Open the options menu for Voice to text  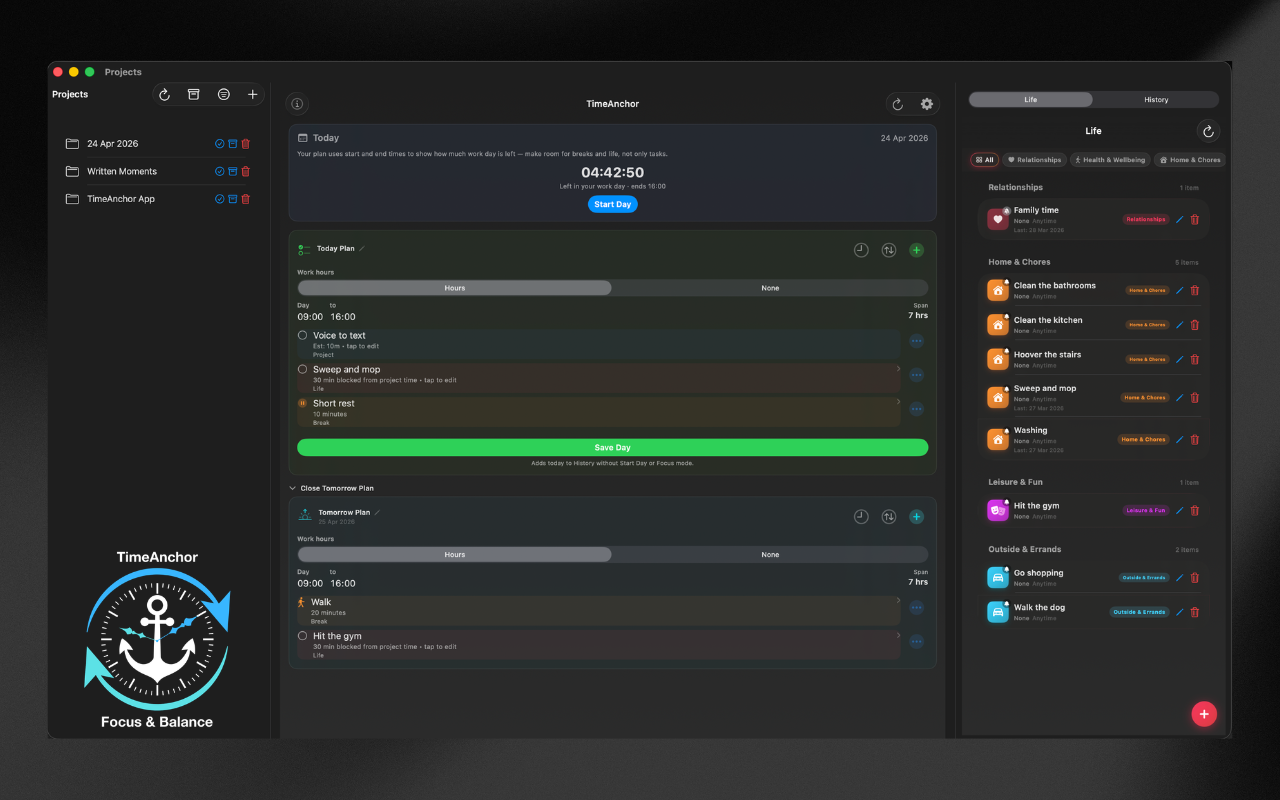pyautogui.click(x=916, y=341)
